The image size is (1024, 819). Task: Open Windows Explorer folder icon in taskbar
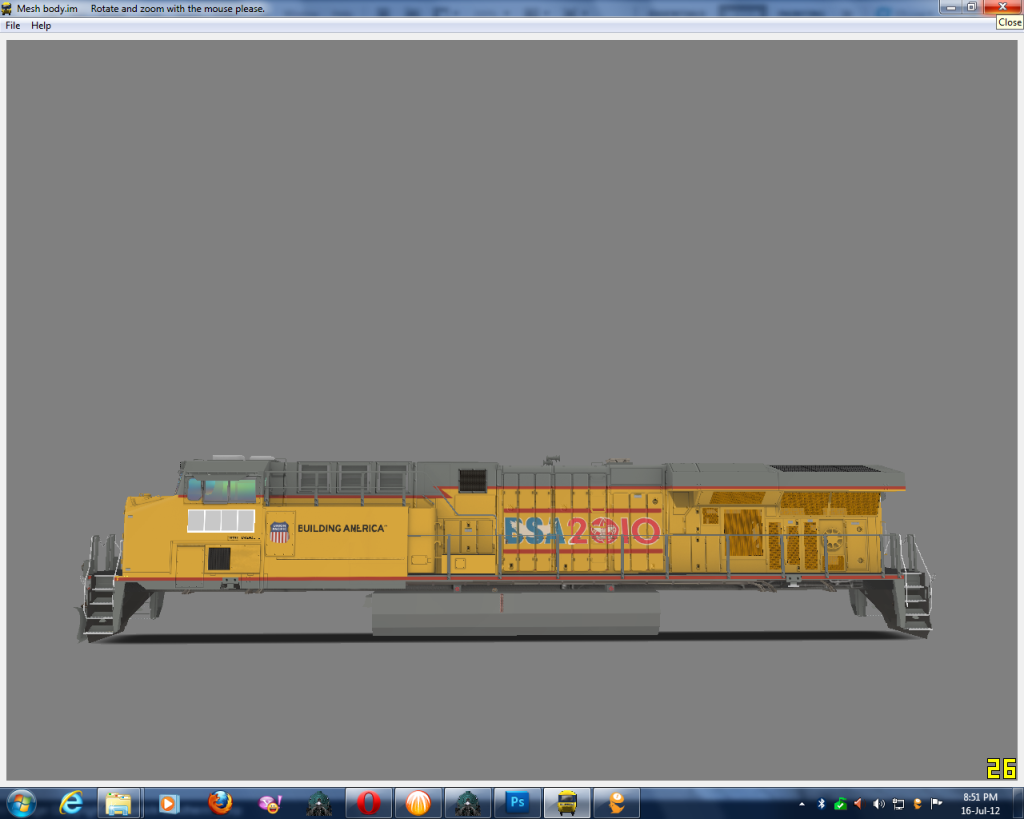pyautogui.click(x=118, y=803)
